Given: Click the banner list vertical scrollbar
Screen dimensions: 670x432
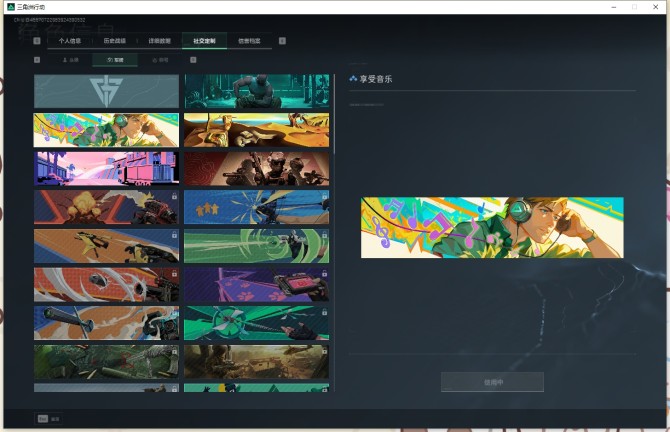Looking at the screenshot, I should tap(334, 115).
